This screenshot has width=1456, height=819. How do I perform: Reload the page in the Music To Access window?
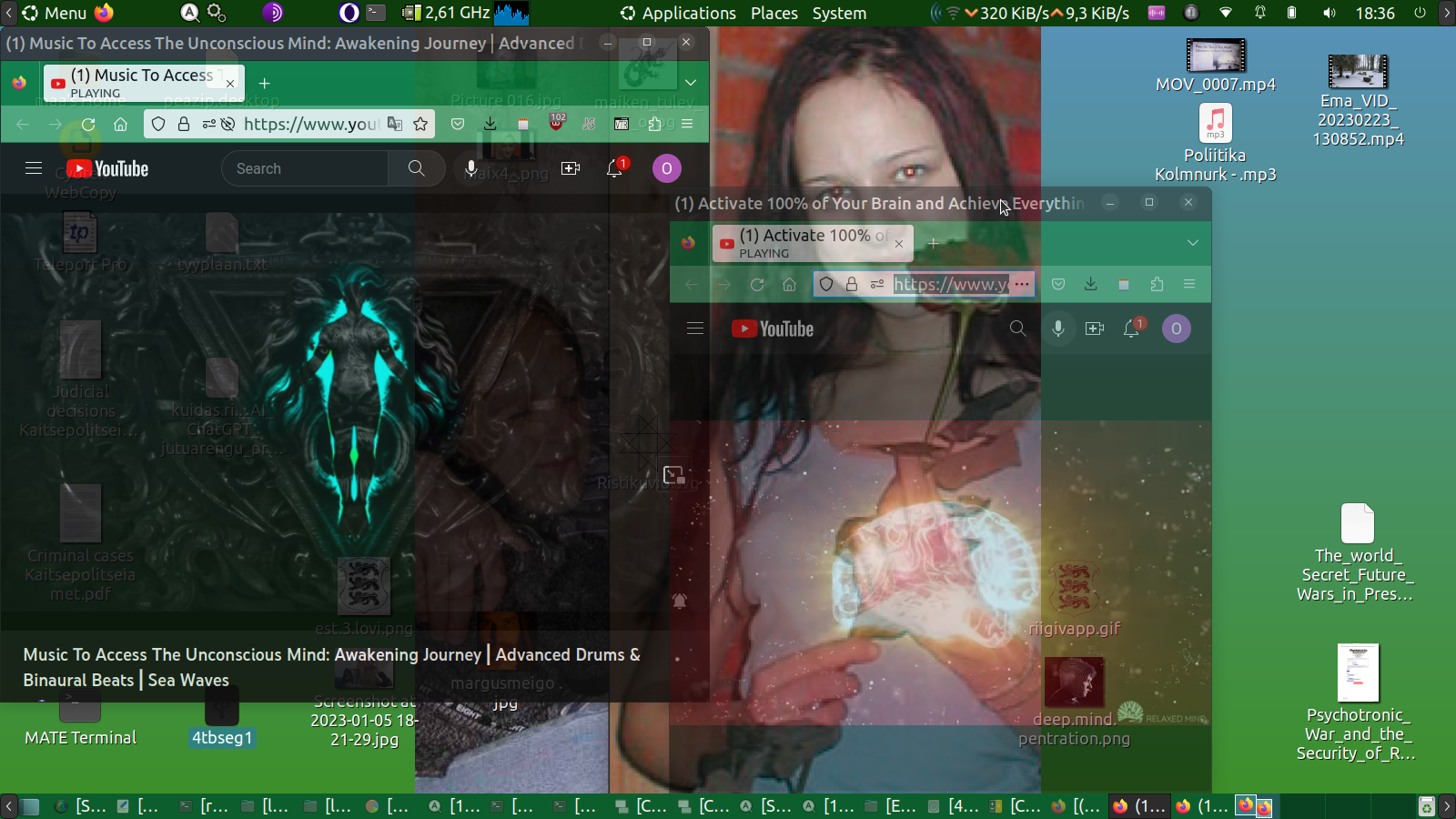click(x=88, y=125)
